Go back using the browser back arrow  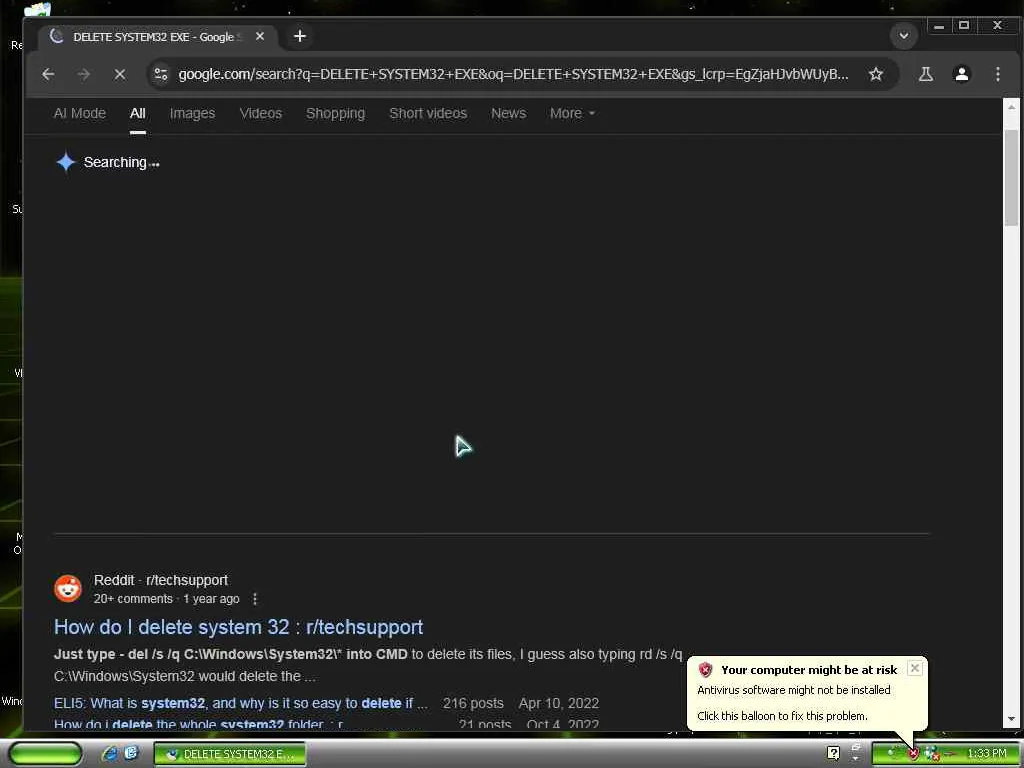coord(48,74)
